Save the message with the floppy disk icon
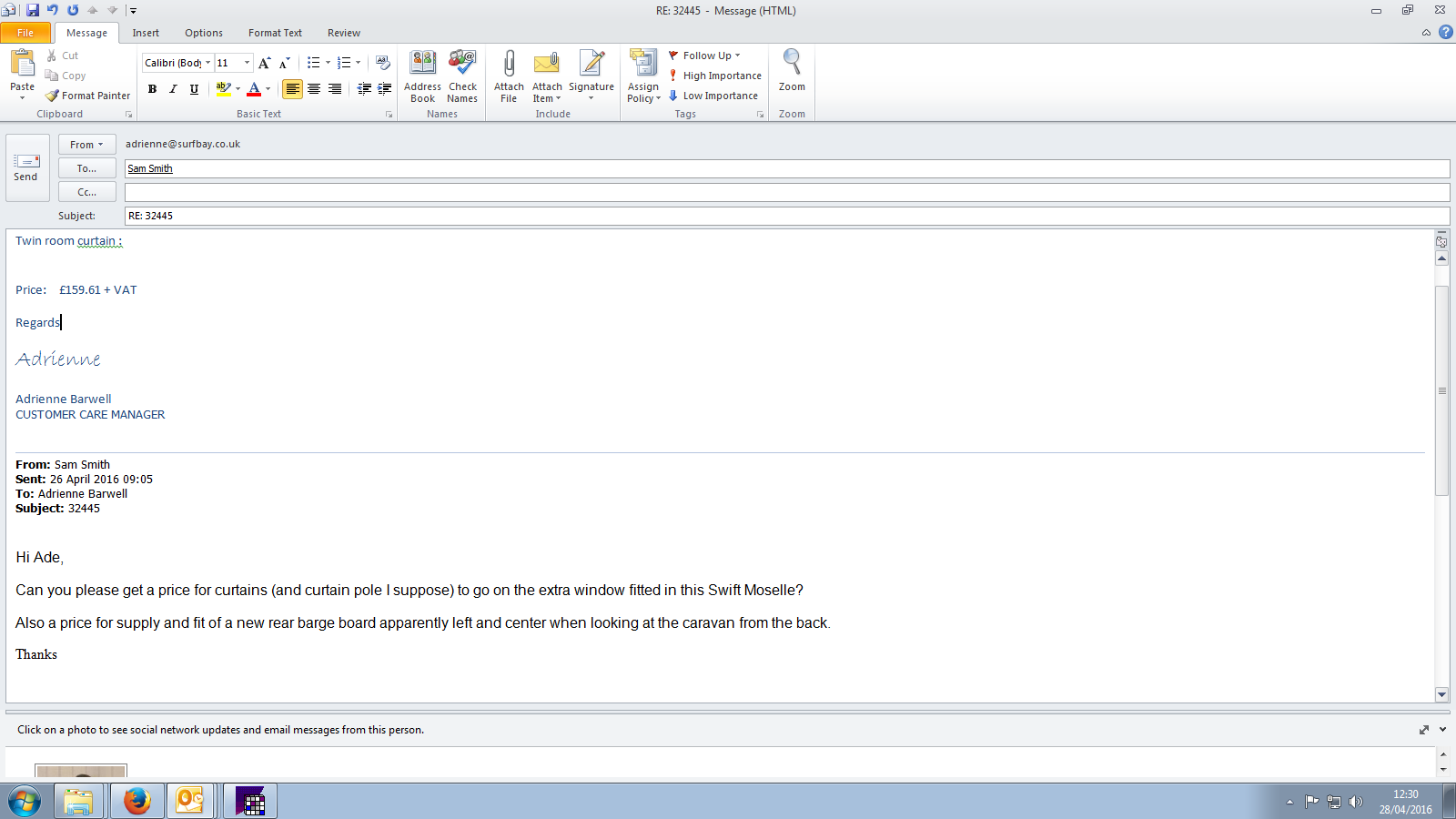 click(x=33, y=10)
